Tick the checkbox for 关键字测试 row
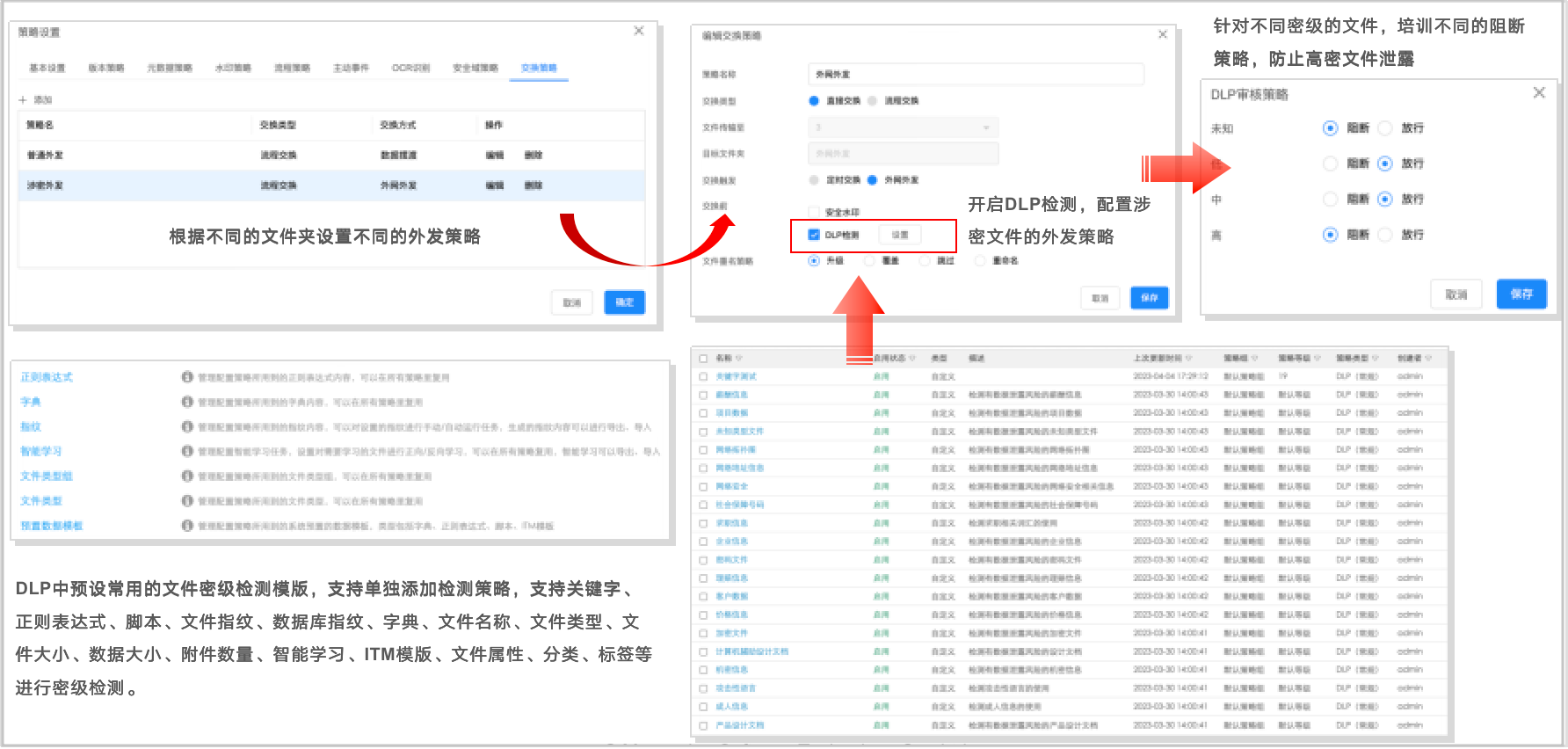 click(703, 376)
